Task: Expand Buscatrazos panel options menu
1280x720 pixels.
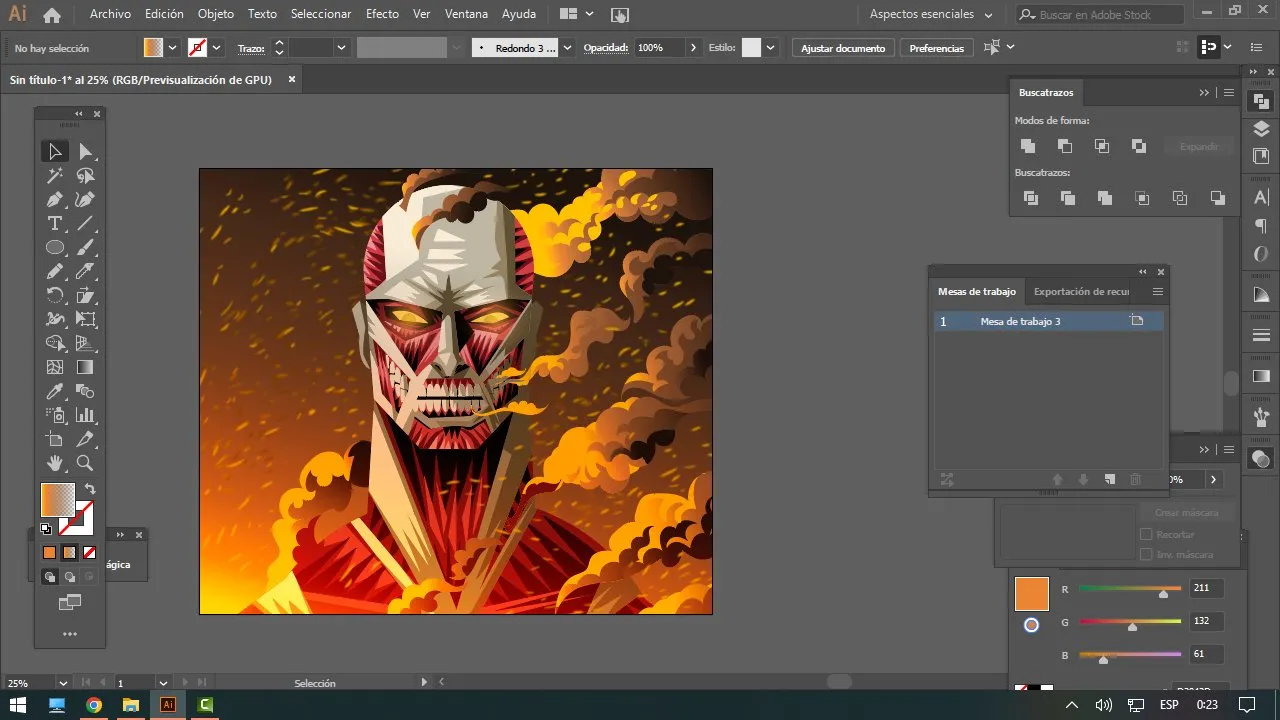Action: (1228, 92)
